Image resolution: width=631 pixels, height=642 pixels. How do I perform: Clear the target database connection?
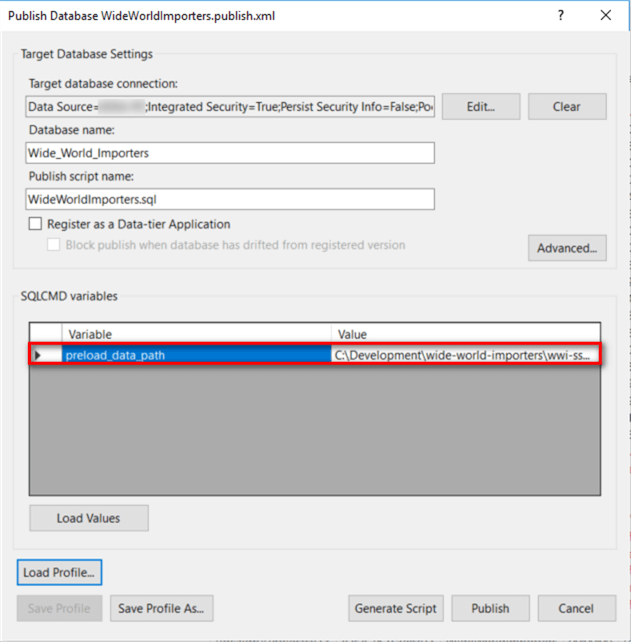567,106
